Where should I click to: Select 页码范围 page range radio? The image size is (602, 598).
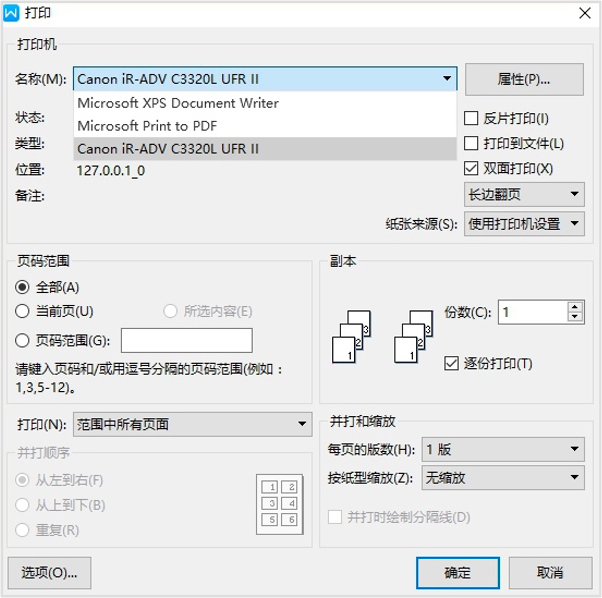22,340
